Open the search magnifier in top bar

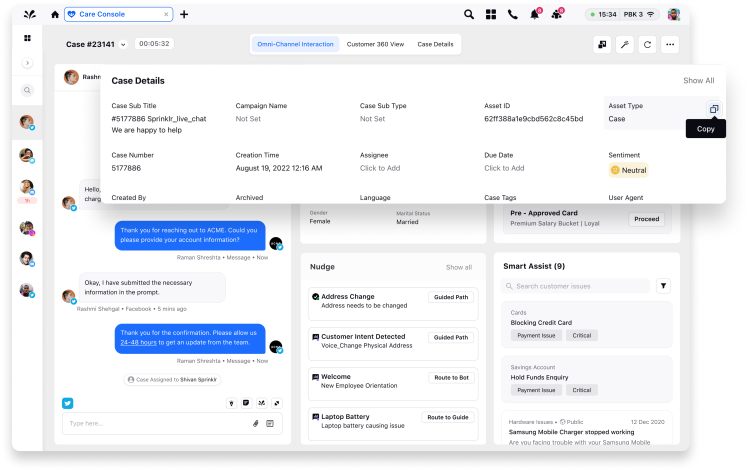click(x=469, y=14)
